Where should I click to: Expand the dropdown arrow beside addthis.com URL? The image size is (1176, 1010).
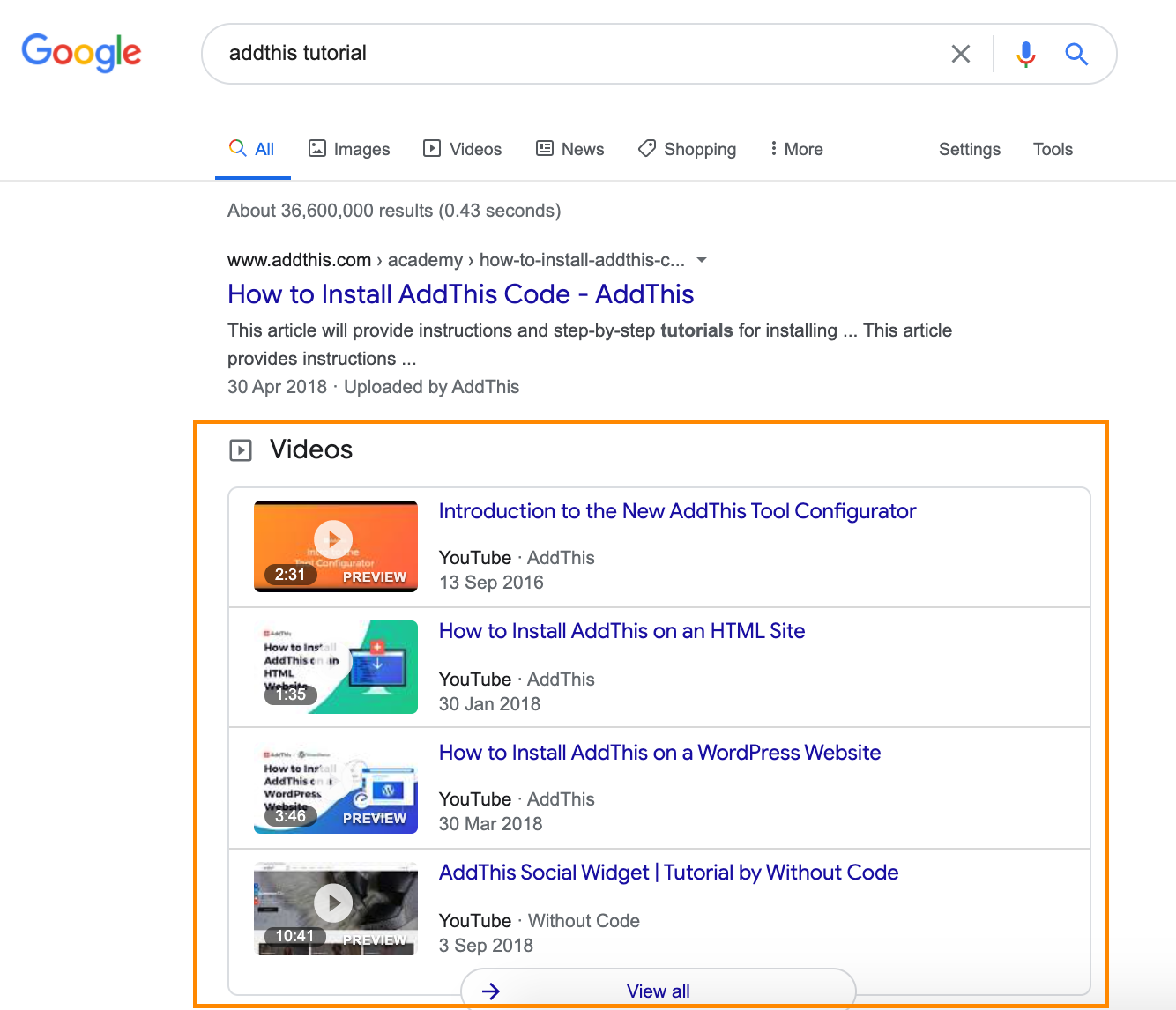tap(702, 260)
